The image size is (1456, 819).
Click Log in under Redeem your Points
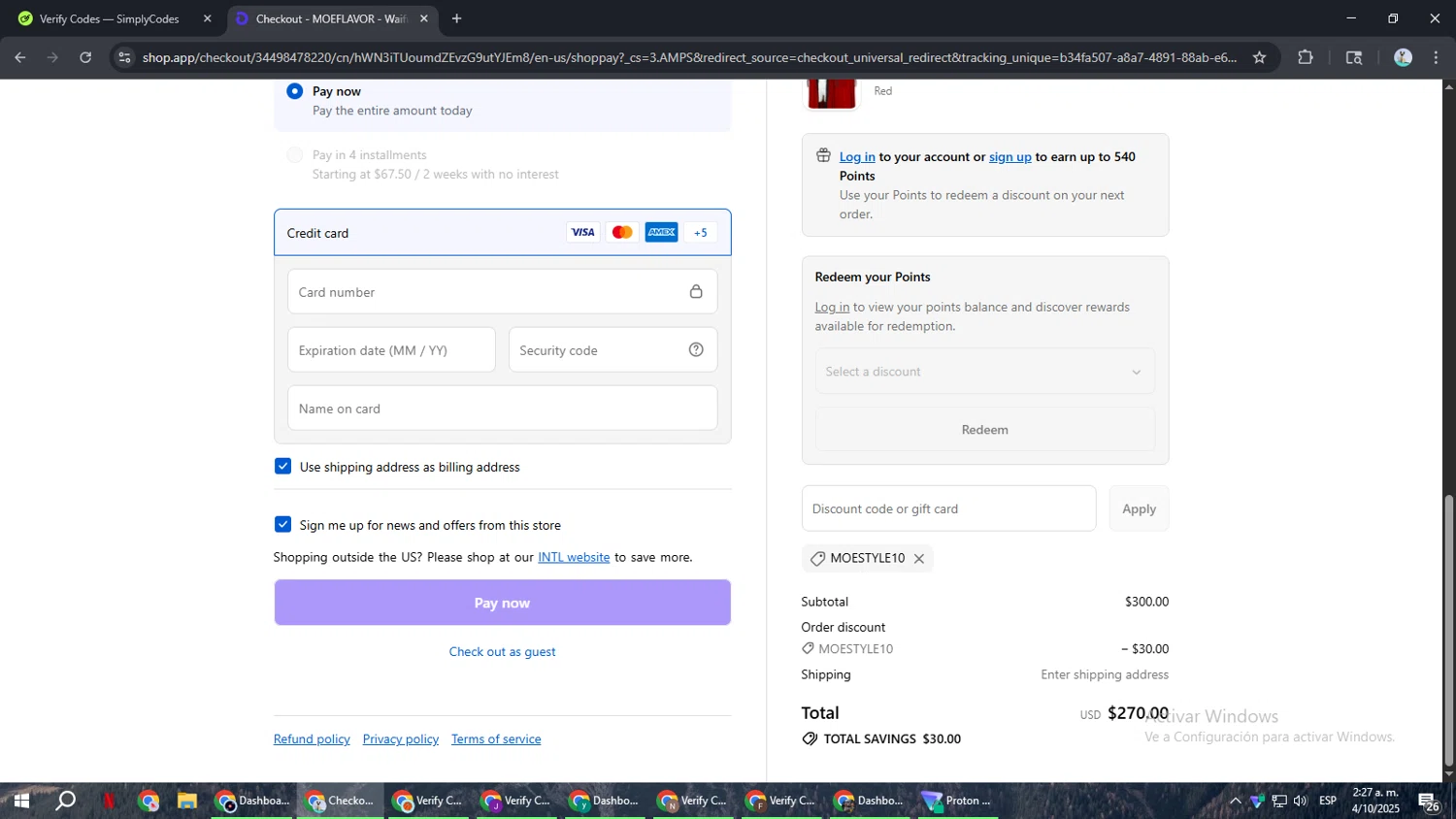(832, 307)
